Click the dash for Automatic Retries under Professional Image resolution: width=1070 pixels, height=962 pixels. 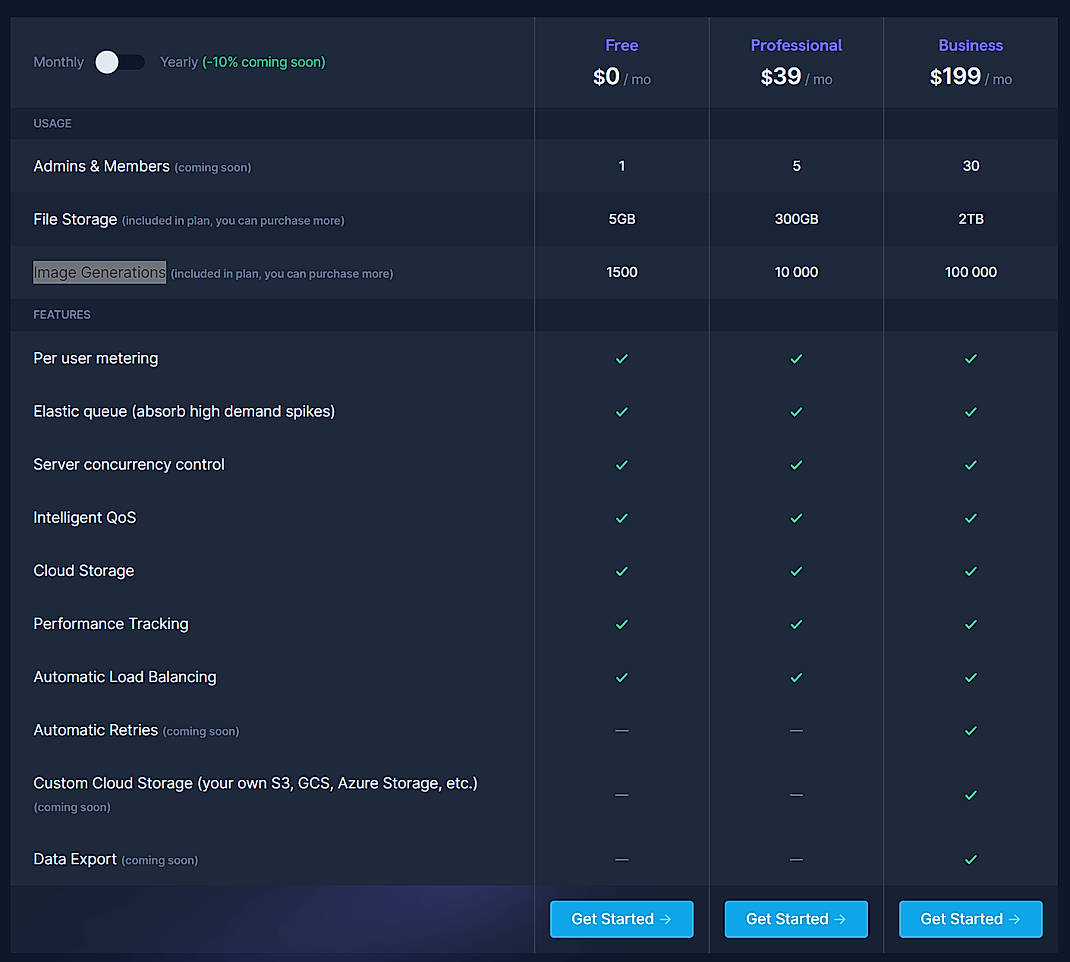coord(796,730)
